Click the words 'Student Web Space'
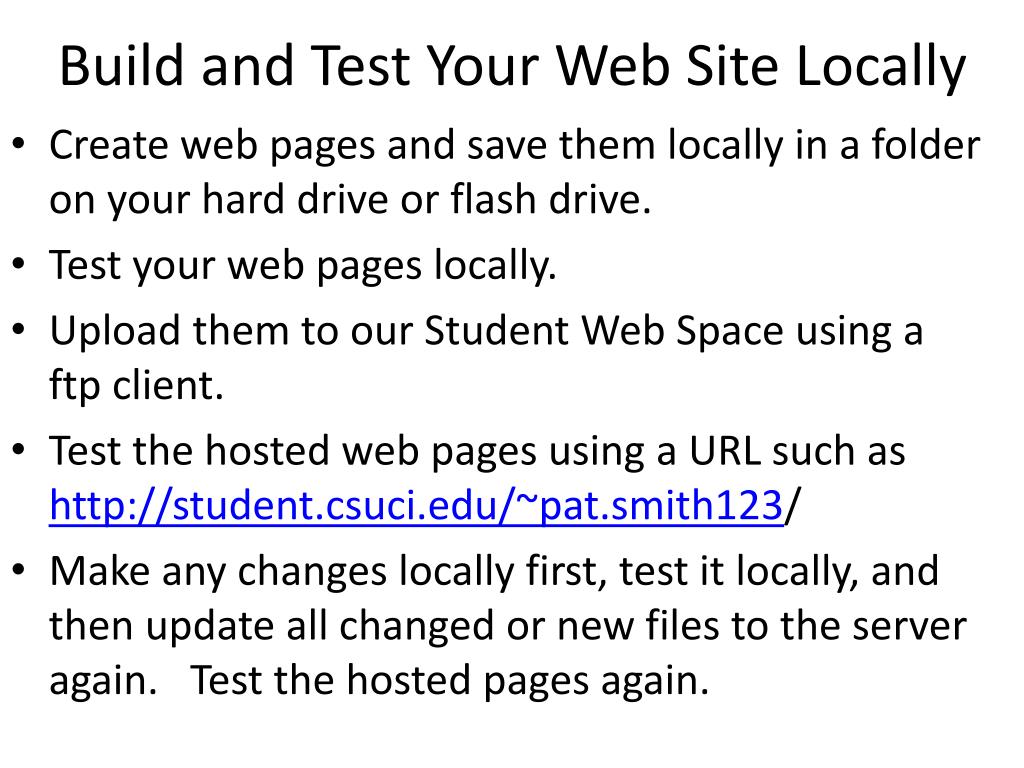 pyautogui.click(x=604, y=331)
